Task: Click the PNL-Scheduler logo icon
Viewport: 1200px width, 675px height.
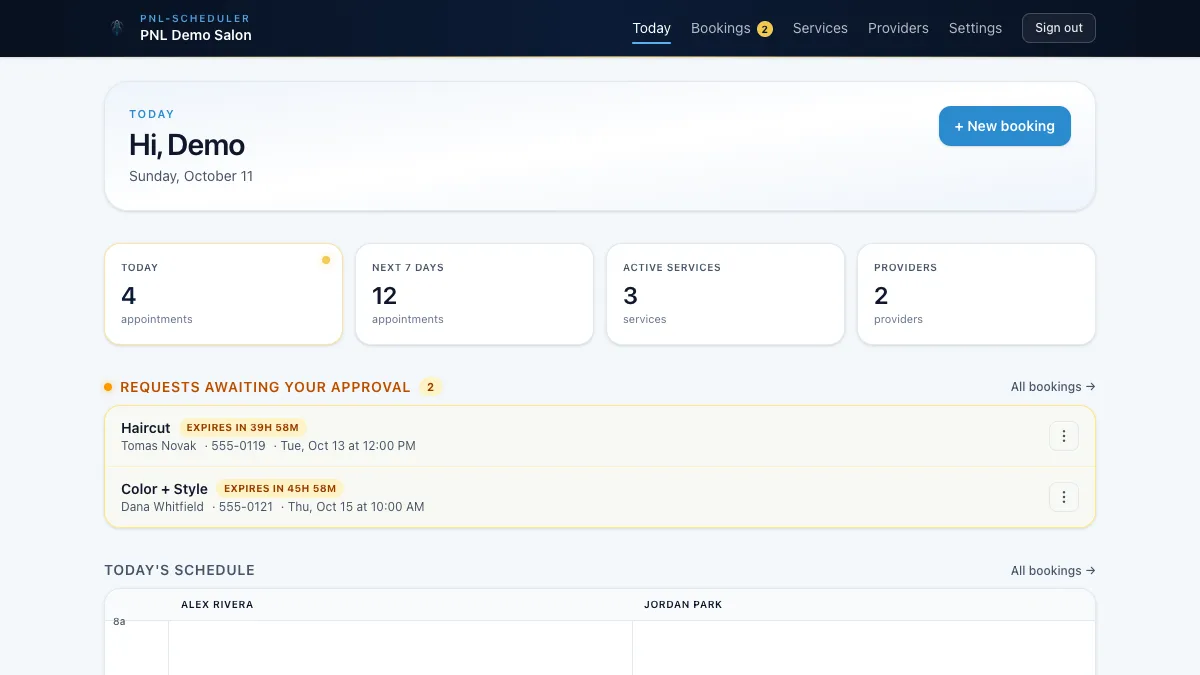Action: coord(117,28)
